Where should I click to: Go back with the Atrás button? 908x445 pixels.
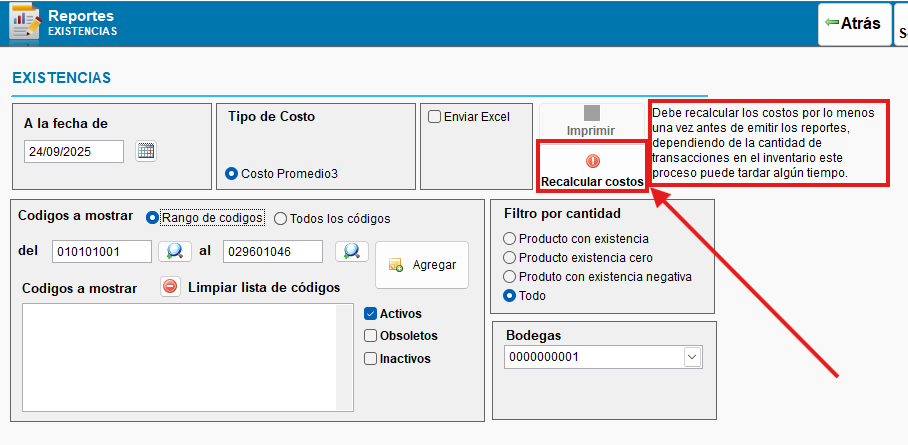click(854, 24)
